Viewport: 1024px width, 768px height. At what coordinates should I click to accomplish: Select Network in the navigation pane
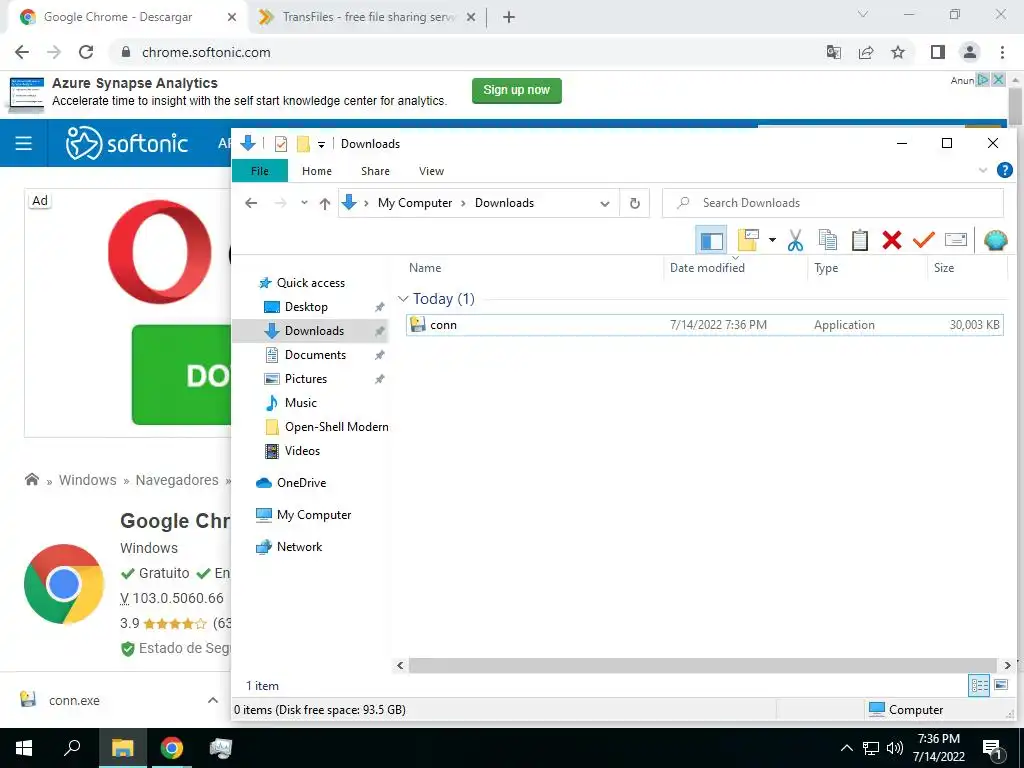click(x=299, y=547)
